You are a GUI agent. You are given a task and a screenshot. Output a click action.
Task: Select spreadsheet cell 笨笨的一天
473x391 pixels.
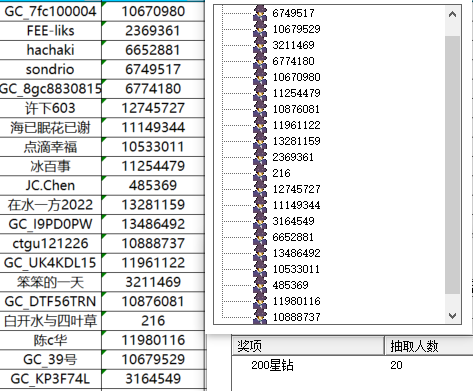[50, 282]
